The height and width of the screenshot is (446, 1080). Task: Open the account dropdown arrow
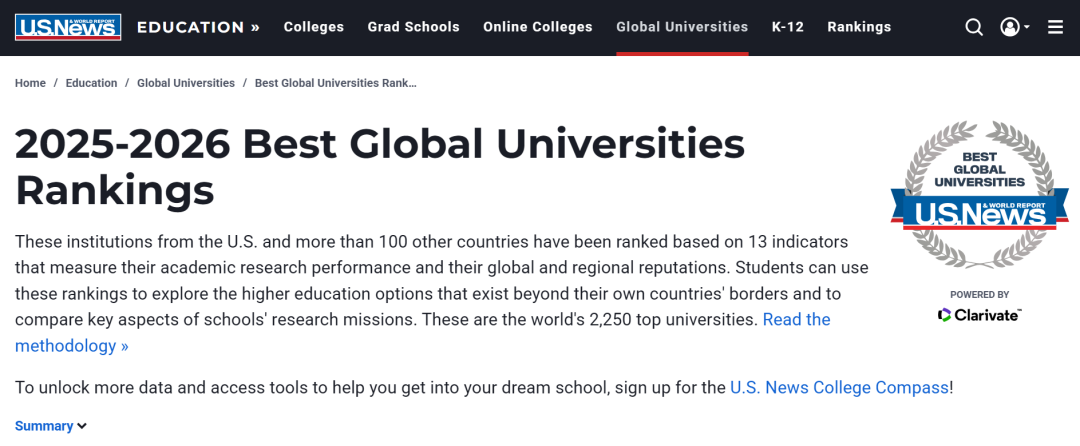click(1027, 27)
